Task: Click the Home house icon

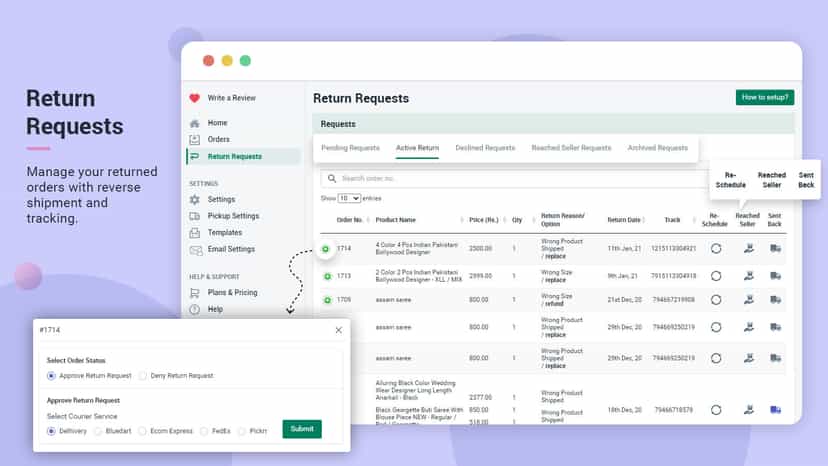Action: [194, 123]
